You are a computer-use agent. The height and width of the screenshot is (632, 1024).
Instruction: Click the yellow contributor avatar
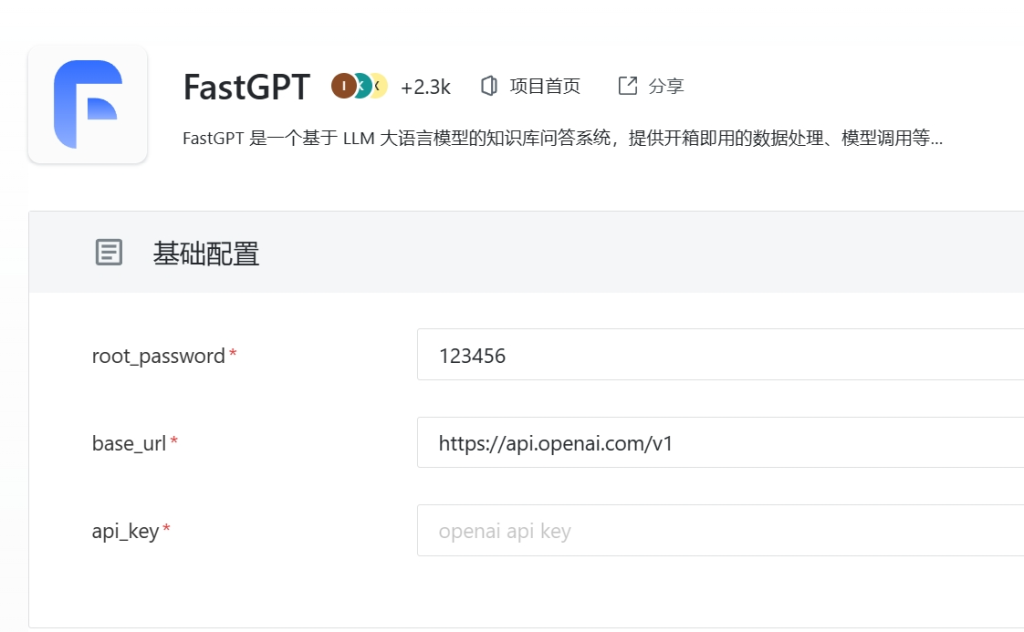(379, 86)
